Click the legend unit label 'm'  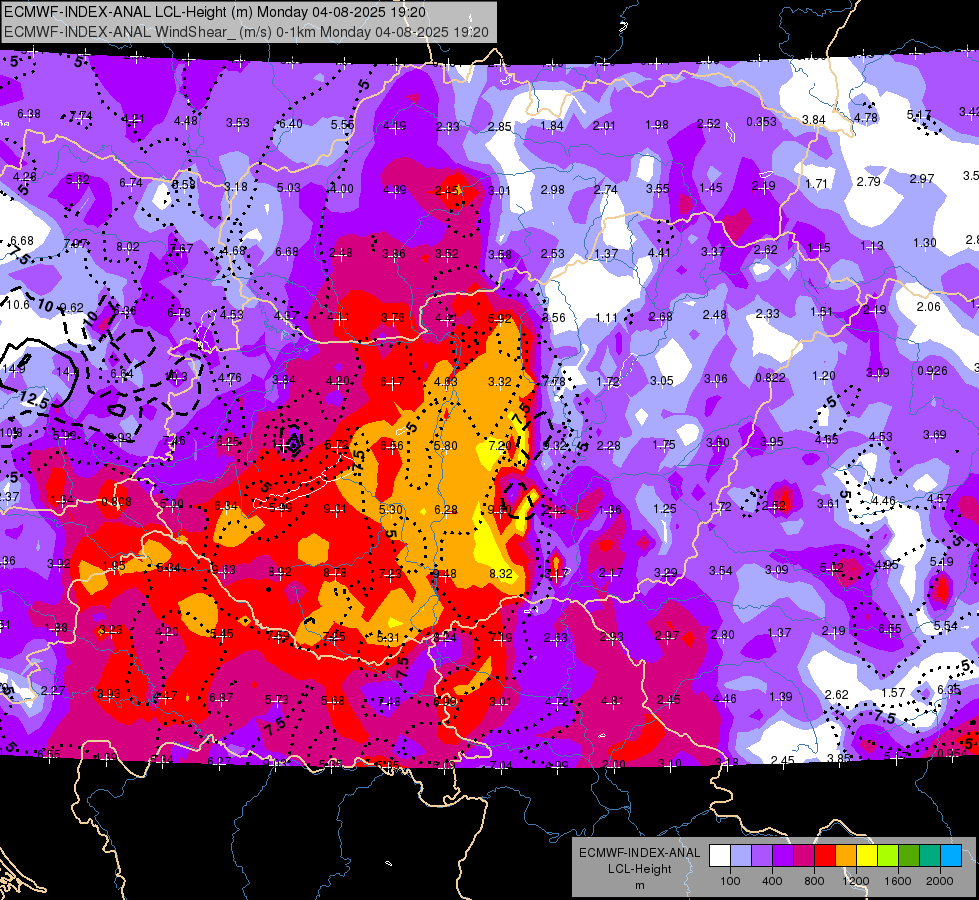coord(639,885)
